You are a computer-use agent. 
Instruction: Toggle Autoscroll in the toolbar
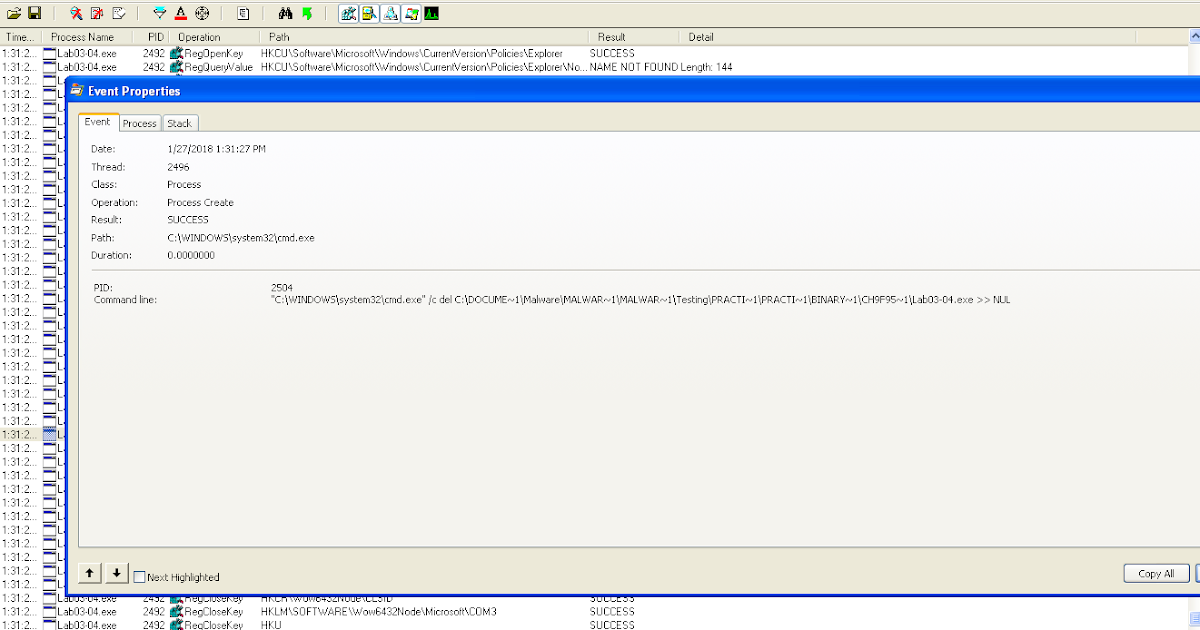coord(97,13)
